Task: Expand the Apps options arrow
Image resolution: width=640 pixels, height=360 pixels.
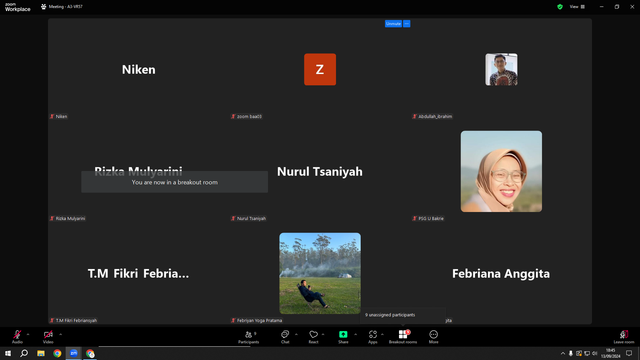Action: click(x=382, y=334)
